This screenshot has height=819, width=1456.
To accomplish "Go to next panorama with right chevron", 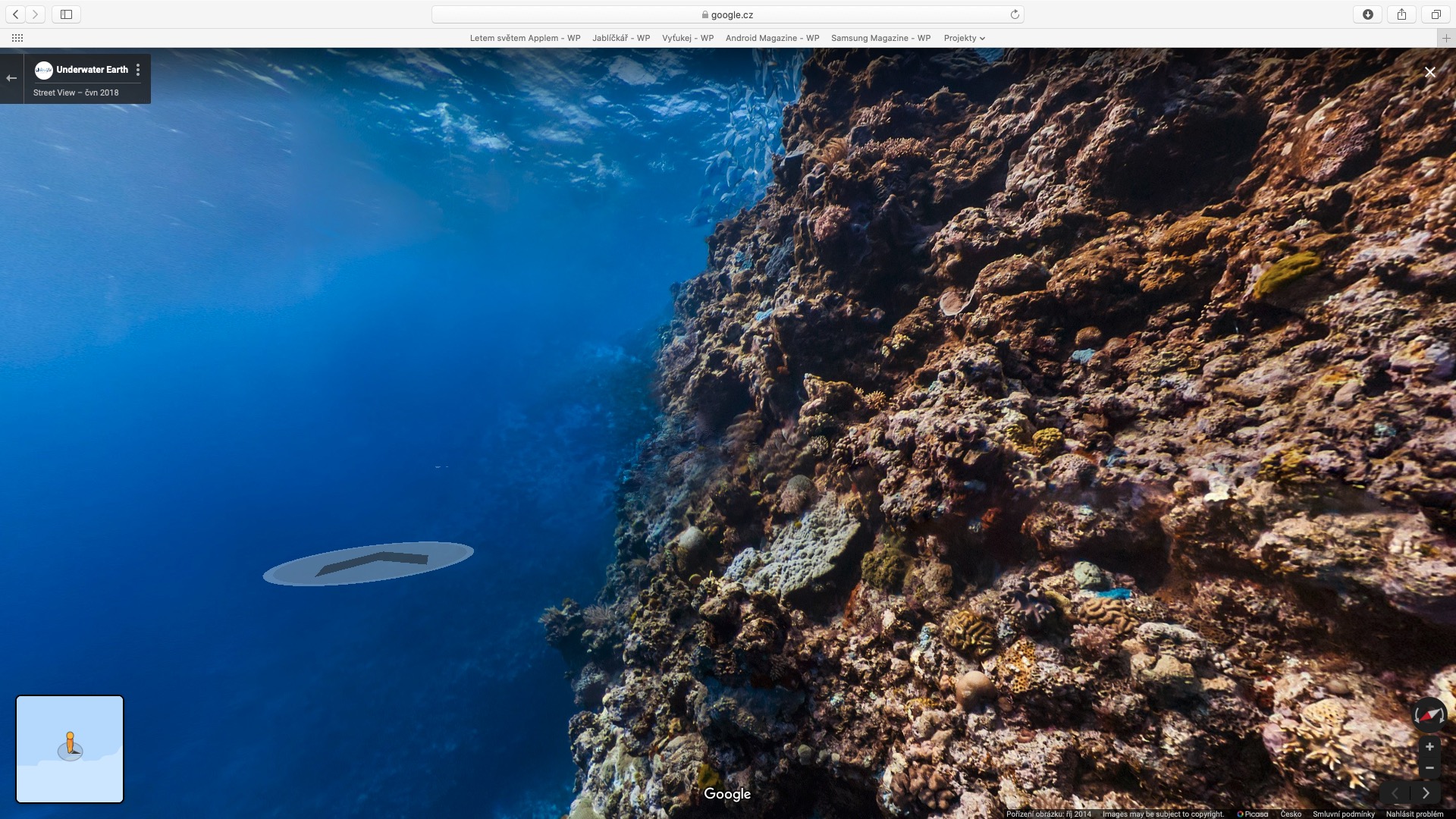I will pyautogui.click(x=1426, y=793).
